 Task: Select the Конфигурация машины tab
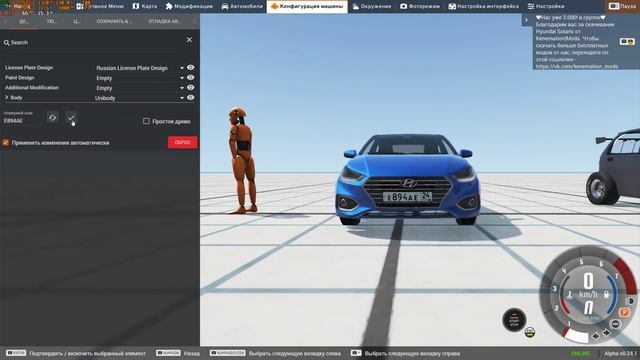tap(307, 6)
